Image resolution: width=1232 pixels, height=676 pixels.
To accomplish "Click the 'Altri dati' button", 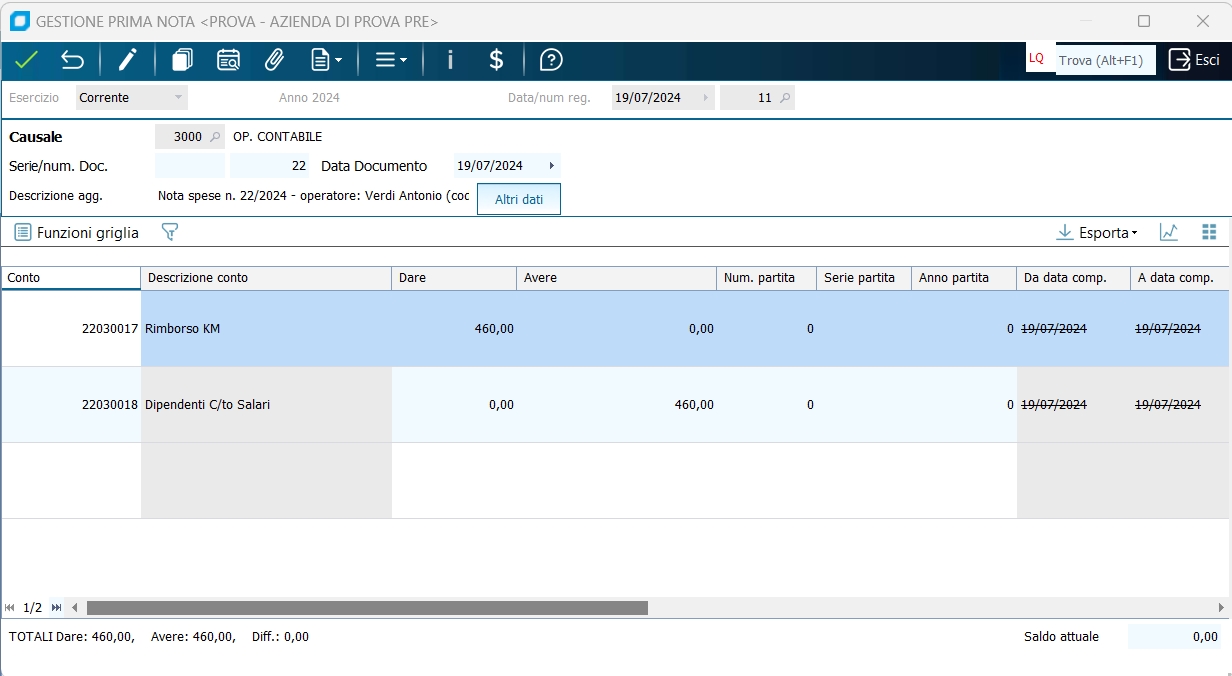I will click(x=519, y=199).
